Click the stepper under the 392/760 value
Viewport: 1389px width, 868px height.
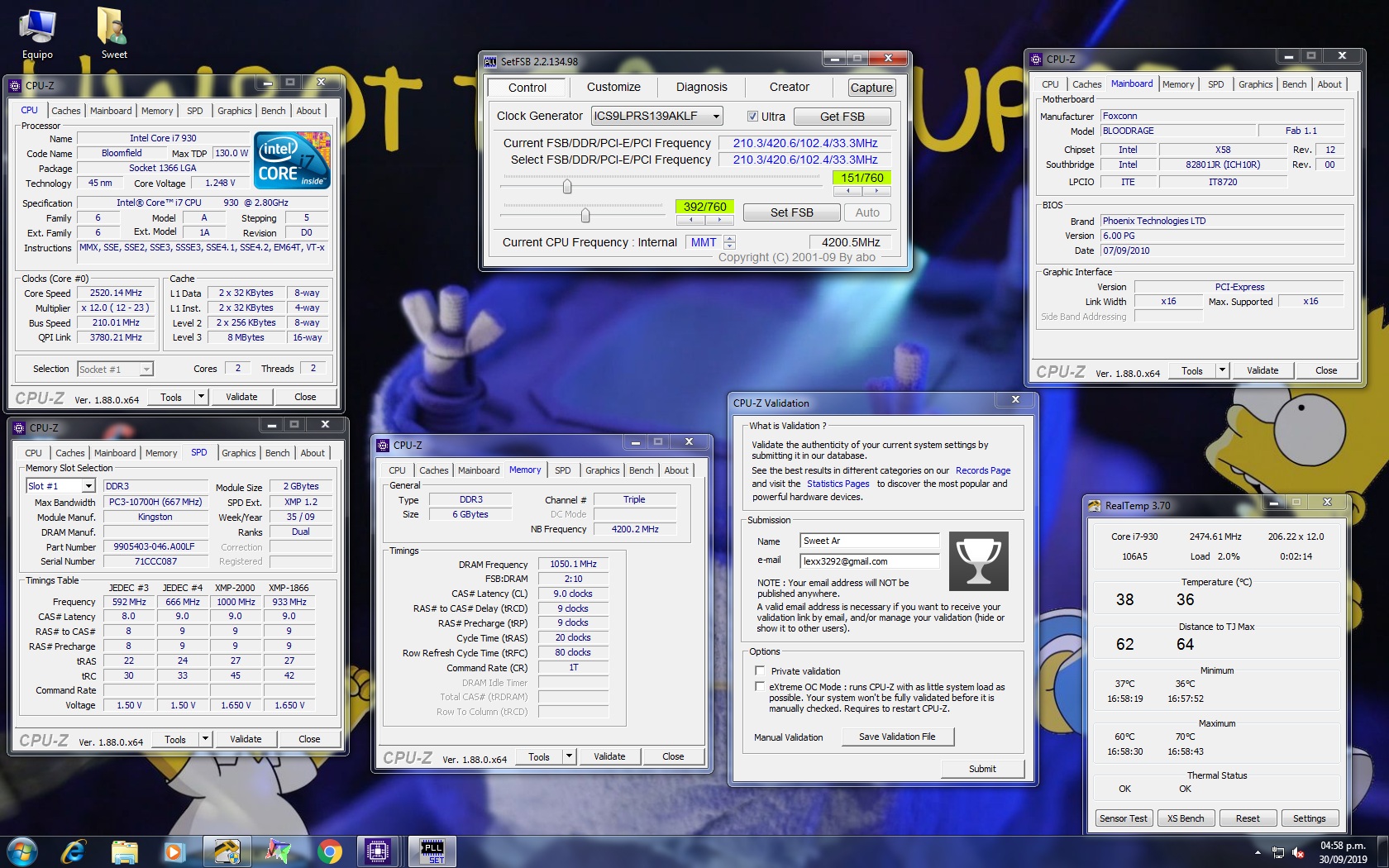[x=705, y=220]
